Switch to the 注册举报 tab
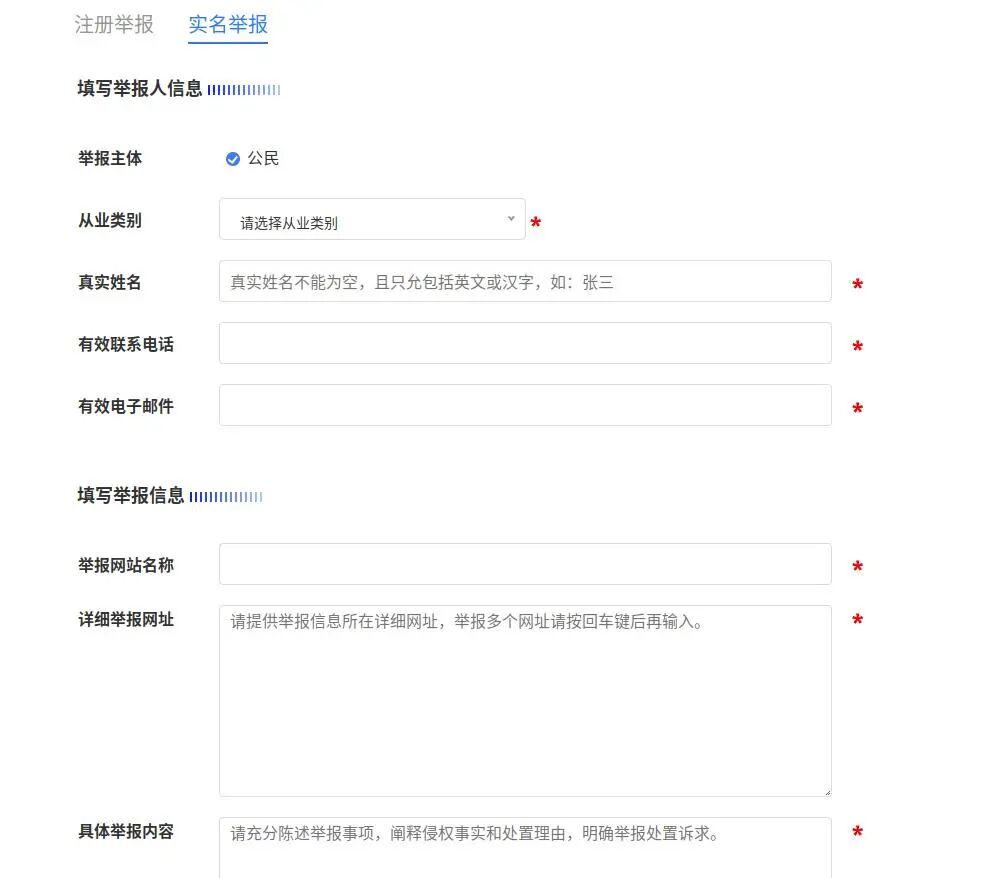Image resolution: width=982 pixels, height=878 pixels. click(x=114, y=27)
